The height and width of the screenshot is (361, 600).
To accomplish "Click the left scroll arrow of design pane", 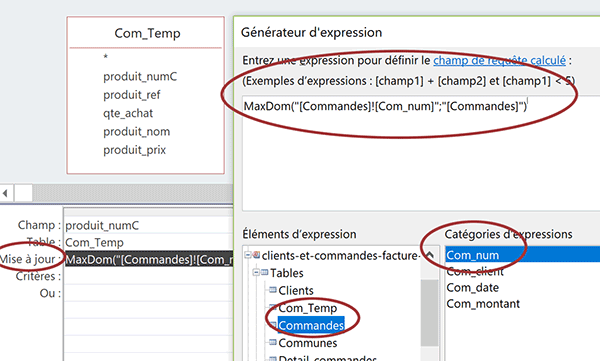I will (x=5, y=193).
